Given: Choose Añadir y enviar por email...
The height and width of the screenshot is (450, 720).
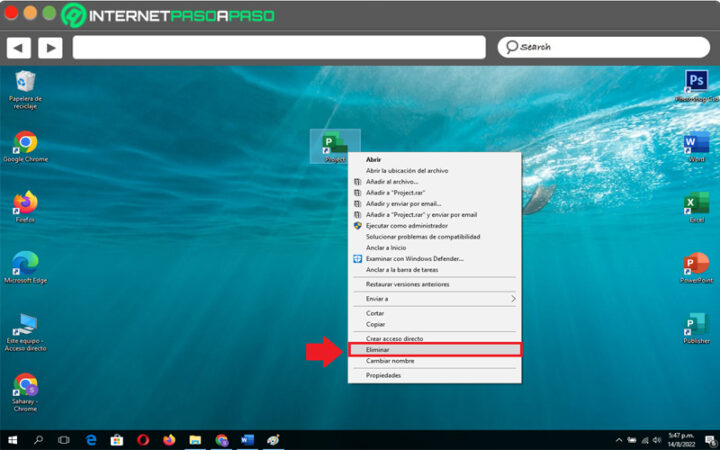Looking at the screenshot, I should 434,203.
